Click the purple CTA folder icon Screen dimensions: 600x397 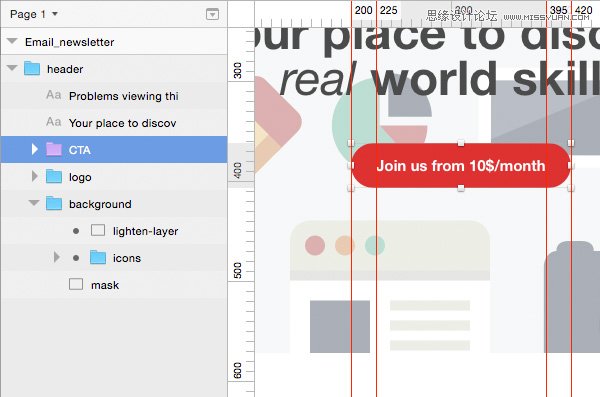[54, 149]
